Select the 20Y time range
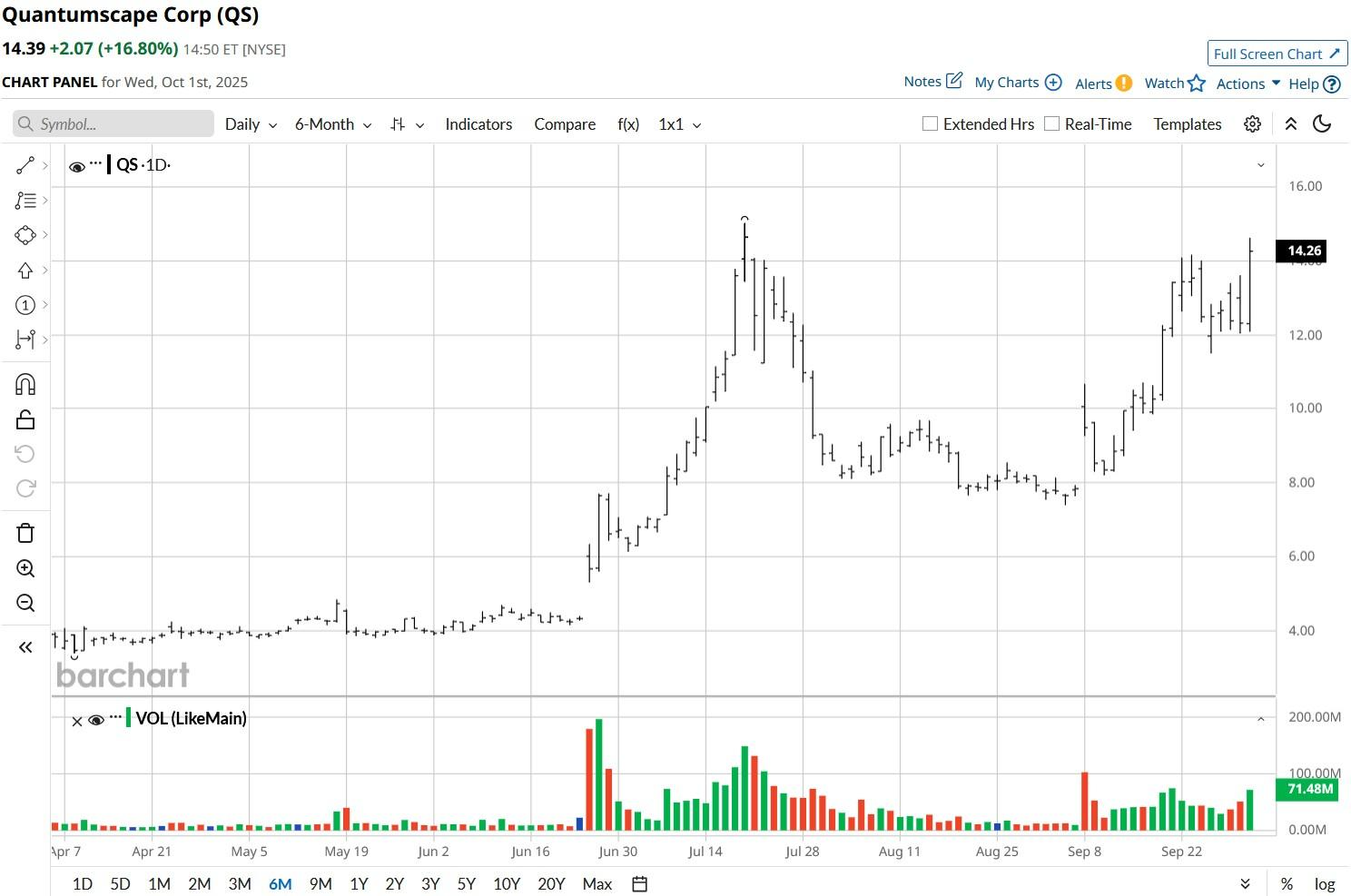1351x896 pixels. coord(551,884)
